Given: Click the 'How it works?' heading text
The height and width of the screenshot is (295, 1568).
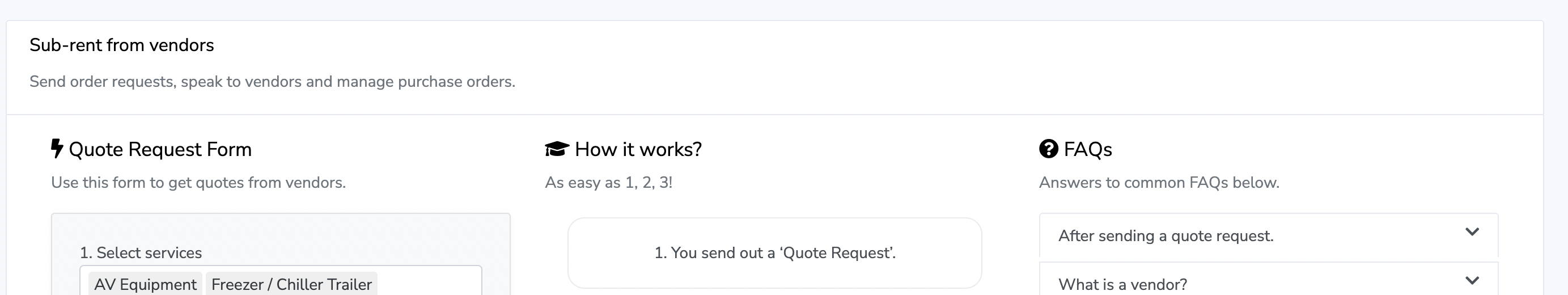Looking at the screenshot, I should pyautogui.click(x=638, y=149).
